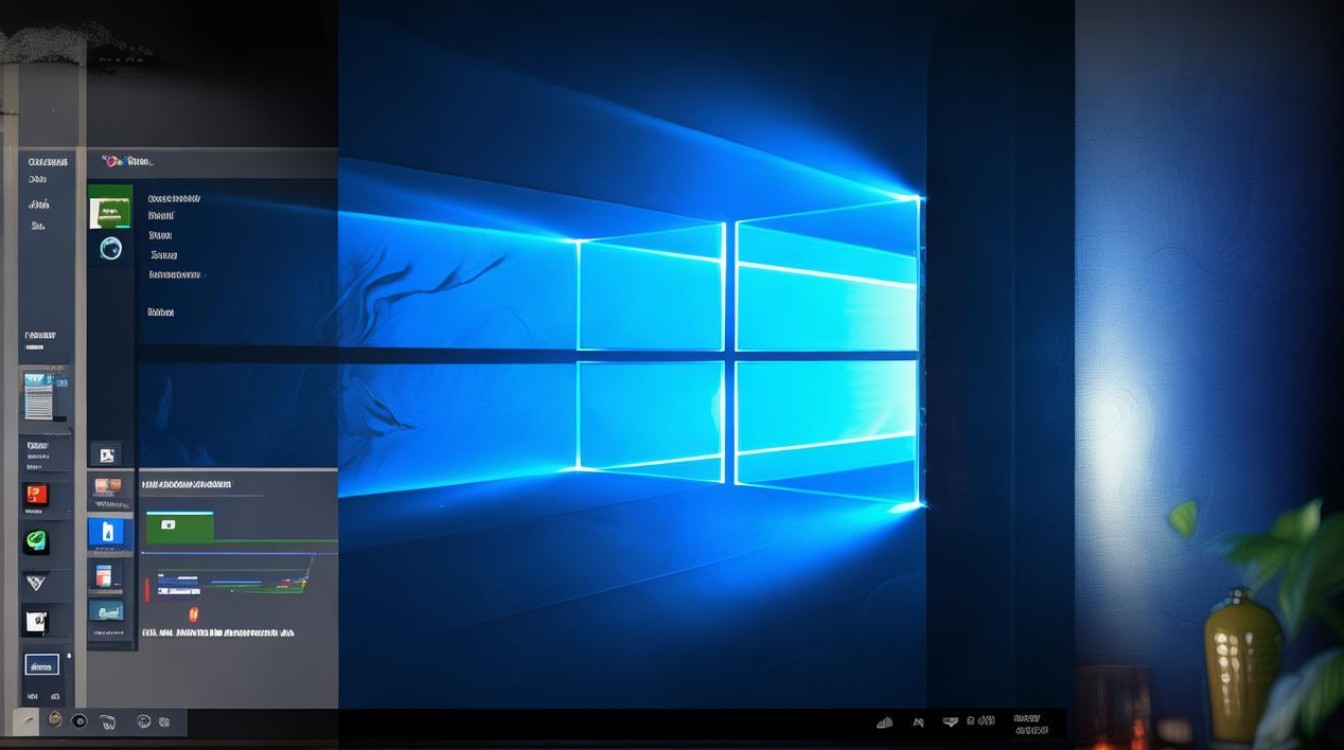This screenshot has width=1344, height=750.
Task: Click the green bar with small white icon
Action: coord(179,525)
